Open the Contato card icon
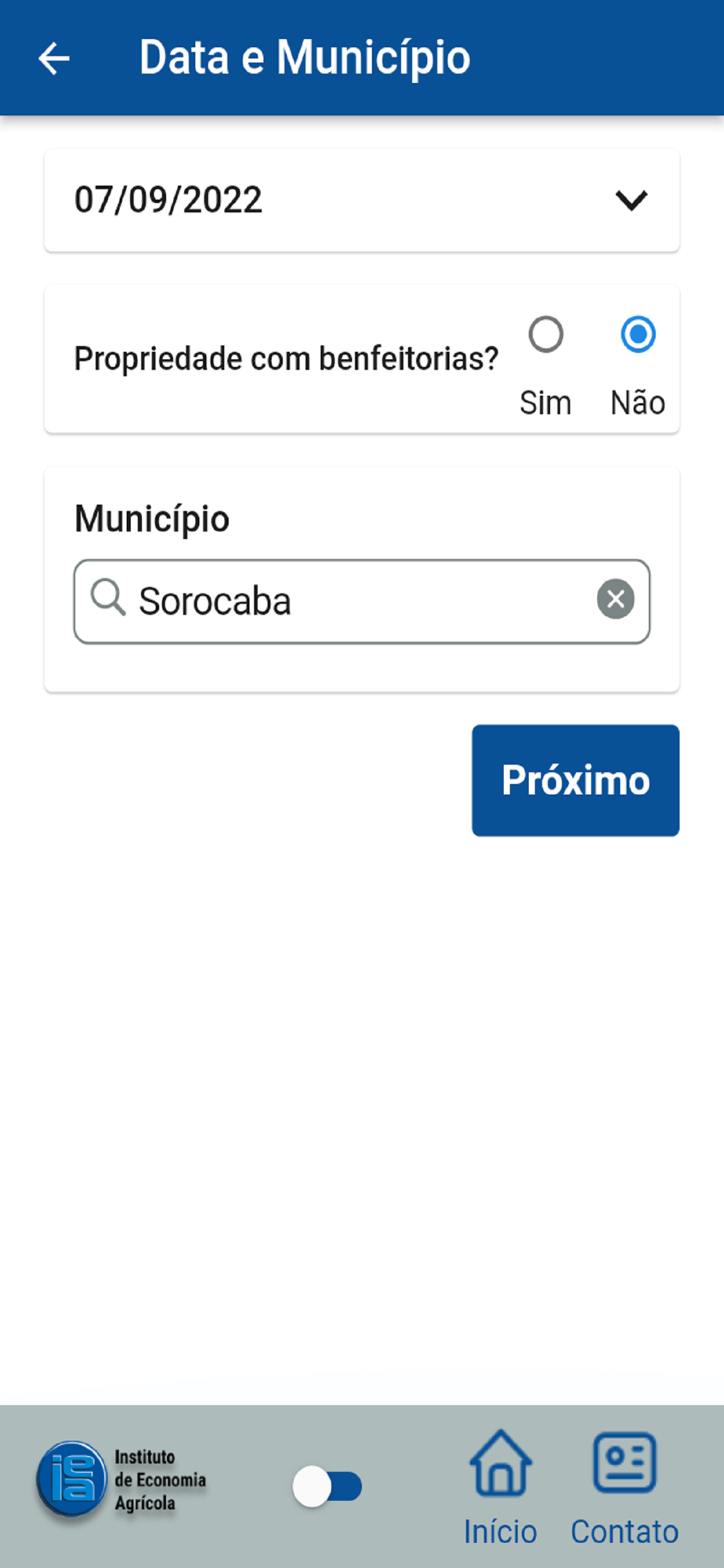 tap(624, 1463)
